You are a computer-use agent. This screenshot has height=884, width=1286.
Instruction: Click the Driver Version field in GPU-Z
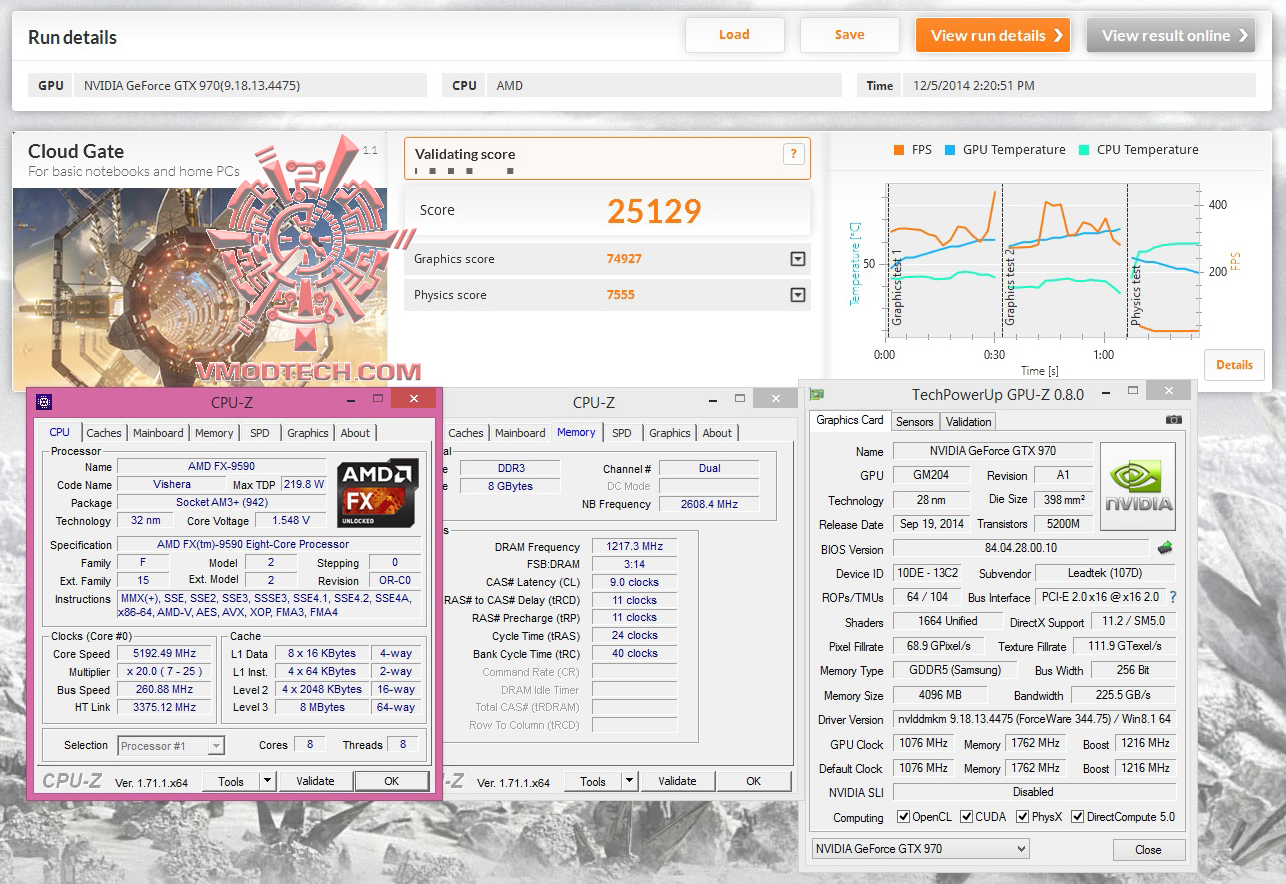click(1035, 719)
